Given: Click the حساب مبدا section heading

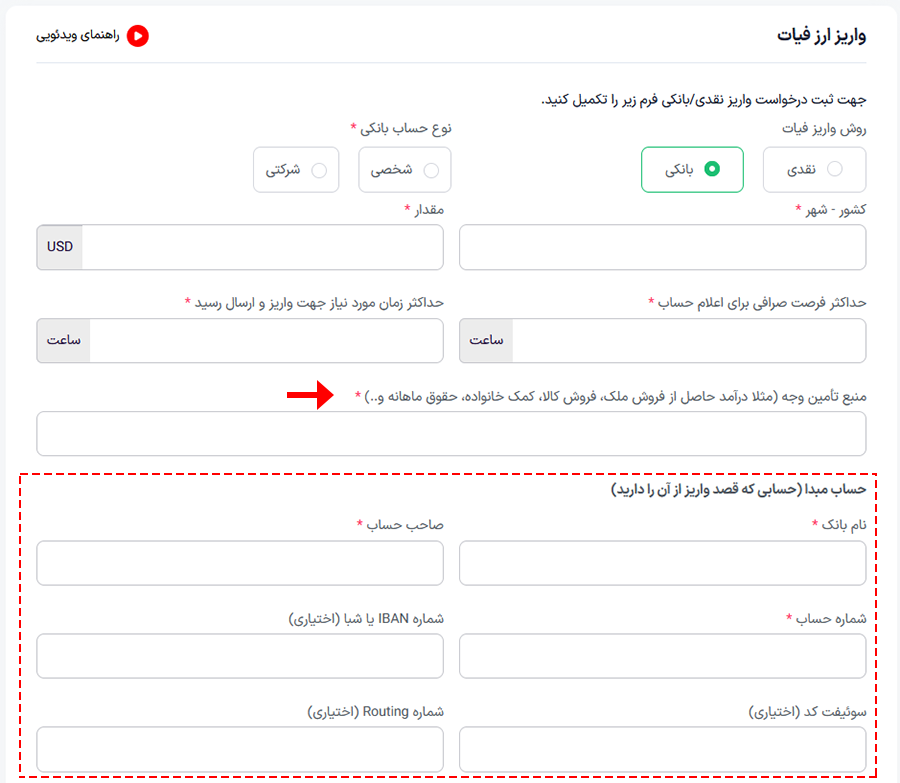Looking at the screenshot, I should [x=738, y=489].
